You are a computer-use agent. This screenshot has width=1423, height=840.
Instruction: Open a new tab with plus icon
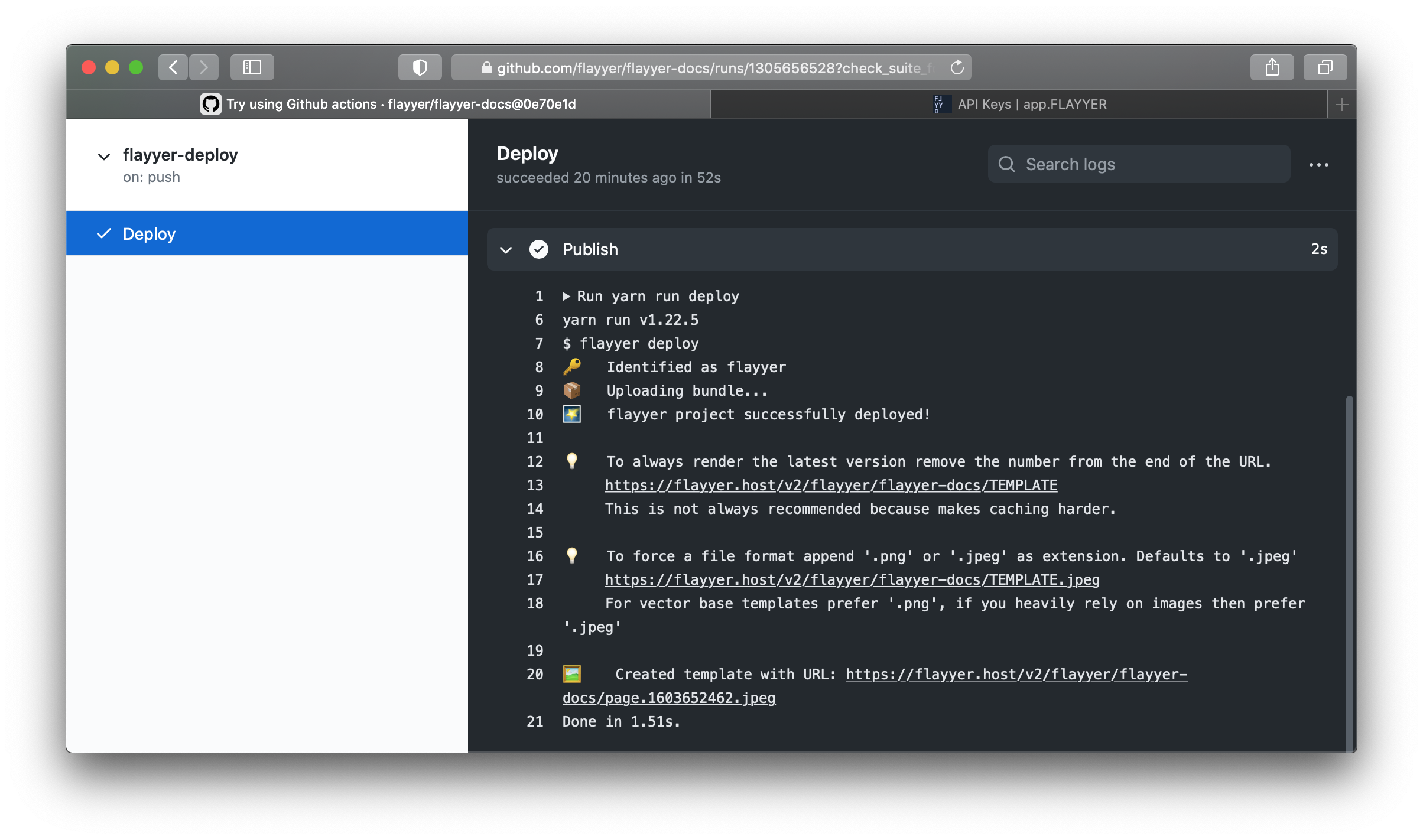(x=1341, y=105)
